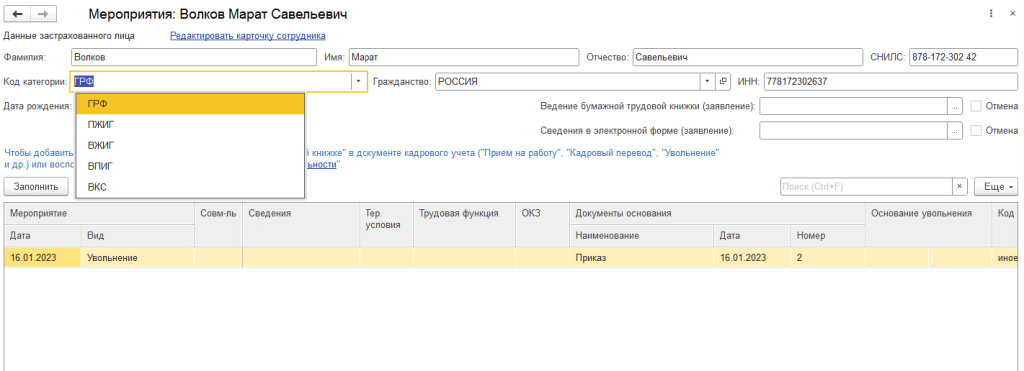The width and height of the screenshot is (1024, 371).
Task: Tick Отмена checkbox for paper work book statement
Action: point(976,106)
